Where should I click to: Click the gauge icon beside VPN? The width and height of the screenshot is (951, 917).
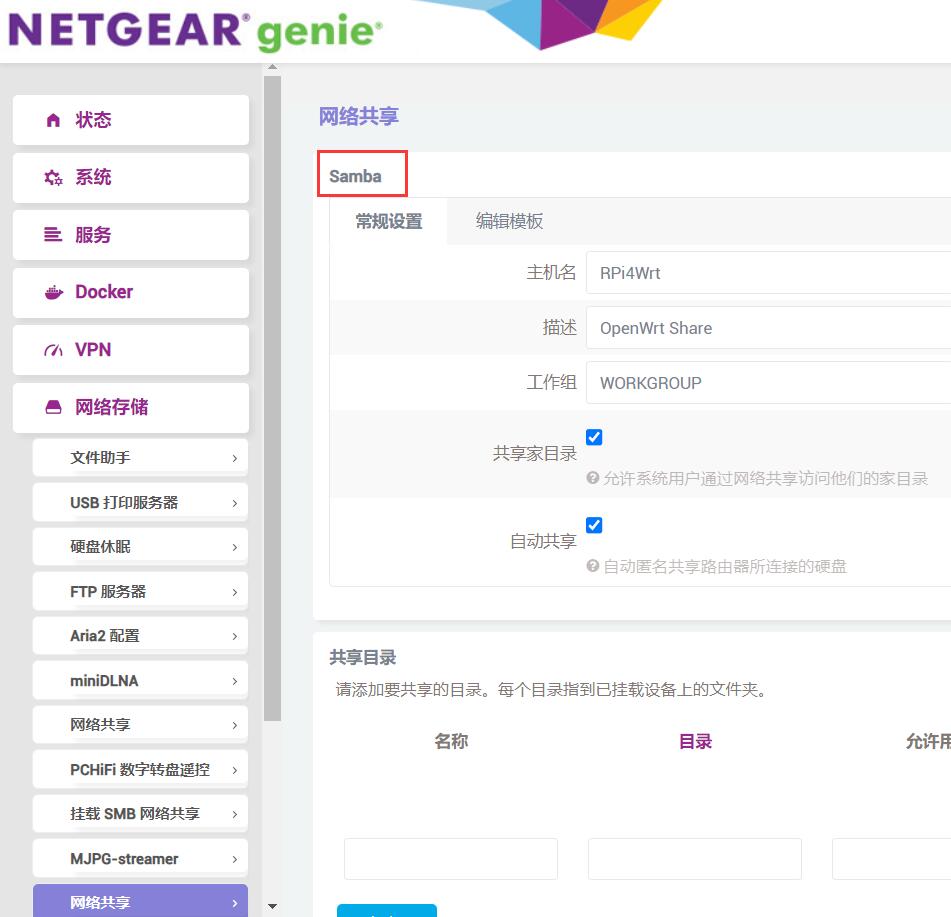click(x=53, y=350)
